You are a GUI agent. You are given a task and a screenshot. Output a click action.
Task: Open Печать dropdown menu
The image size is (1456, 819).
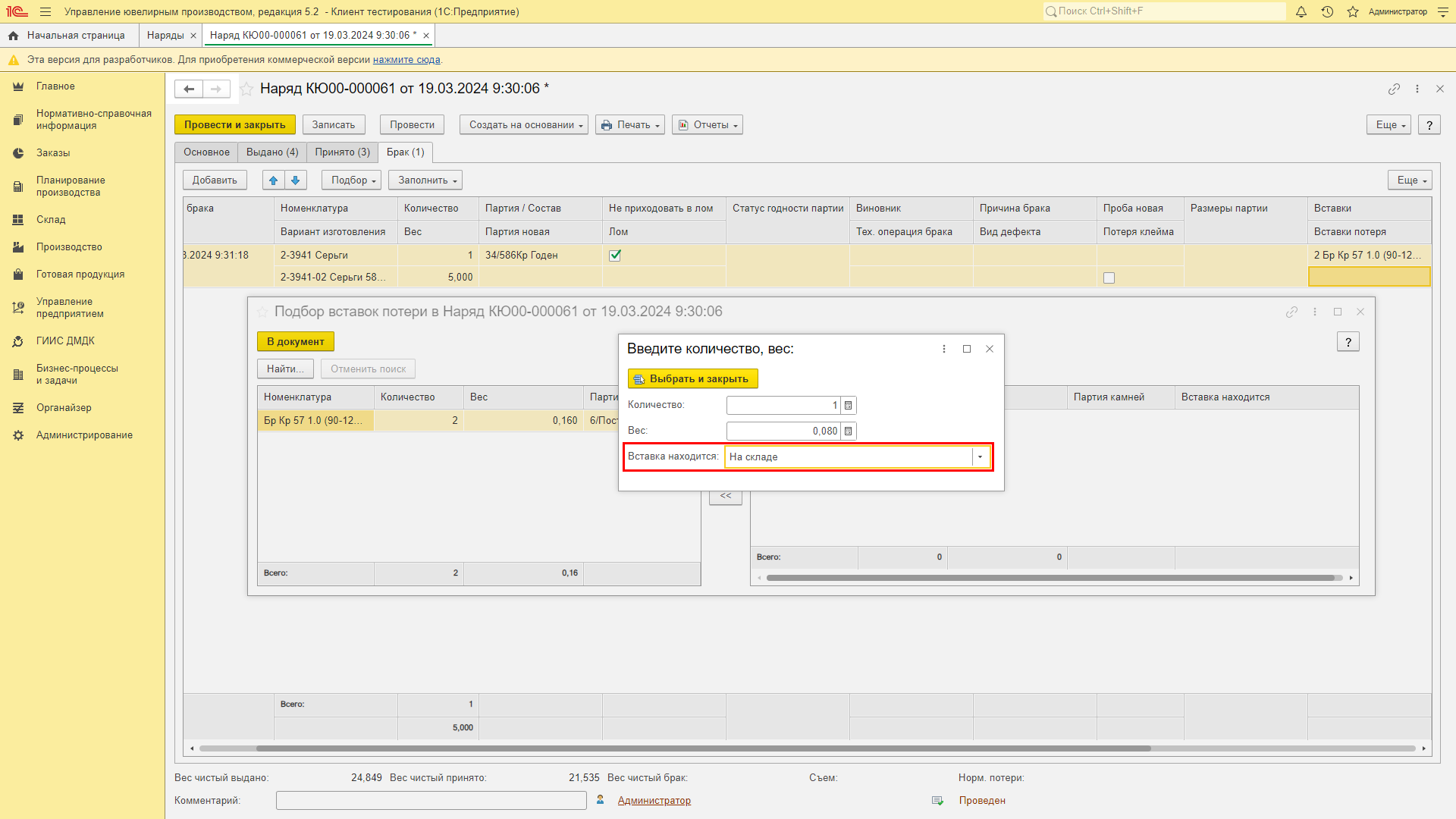(630, 125)
